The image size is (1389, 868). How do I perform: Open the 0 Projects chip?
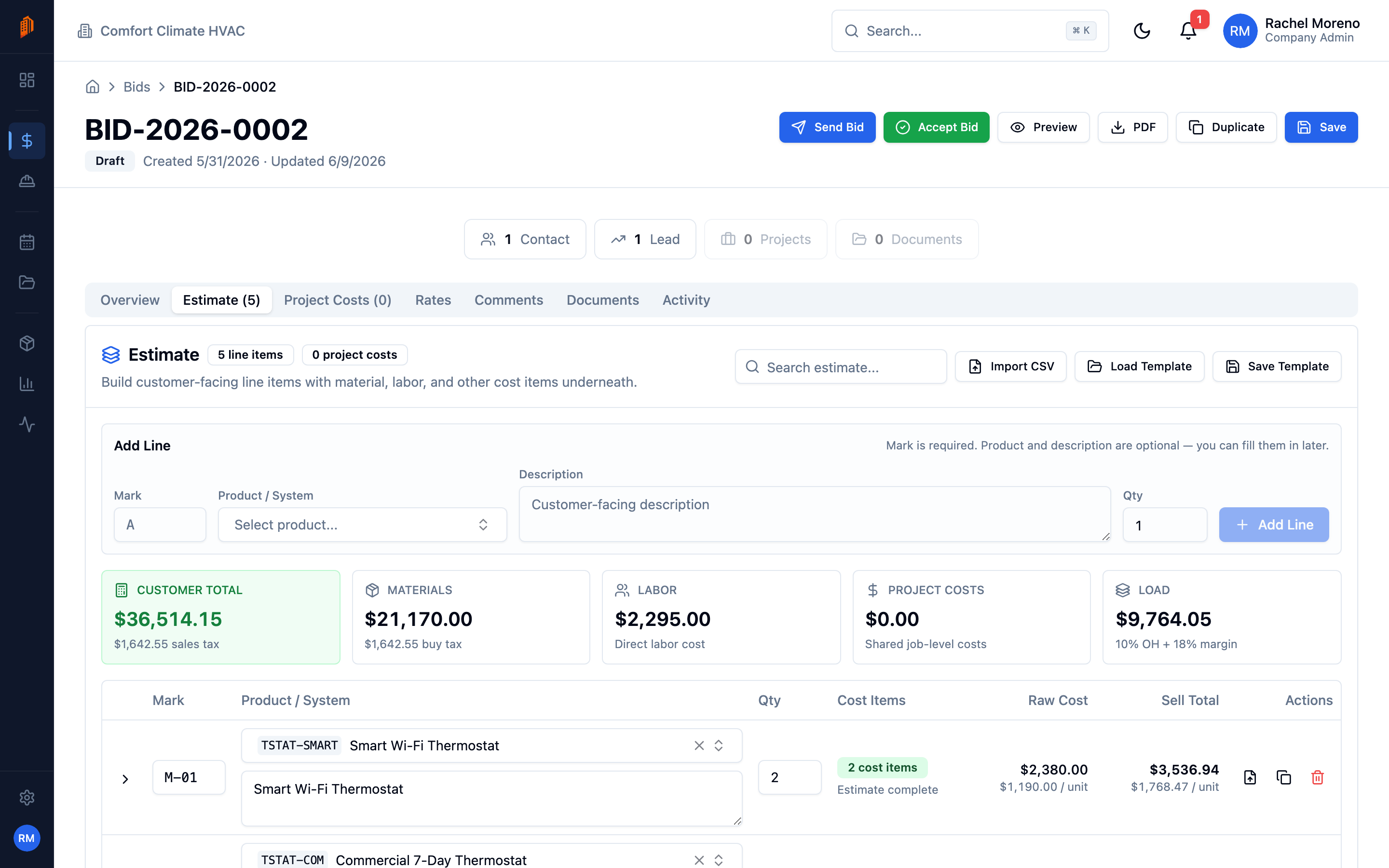click(765, 239)
